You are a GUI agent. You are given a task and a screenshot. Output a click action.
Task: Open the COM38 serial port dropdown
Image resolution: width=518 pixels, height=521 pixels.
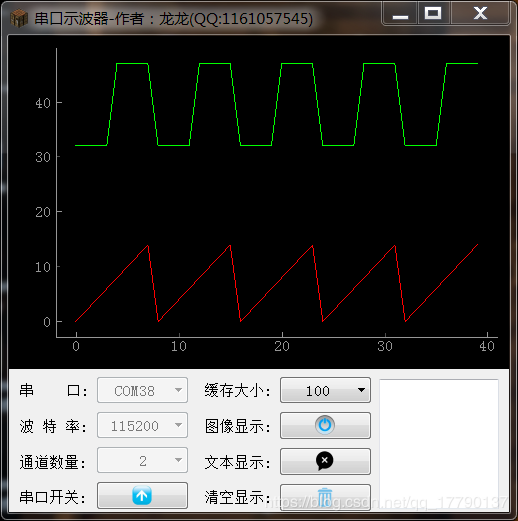point(142,390)
